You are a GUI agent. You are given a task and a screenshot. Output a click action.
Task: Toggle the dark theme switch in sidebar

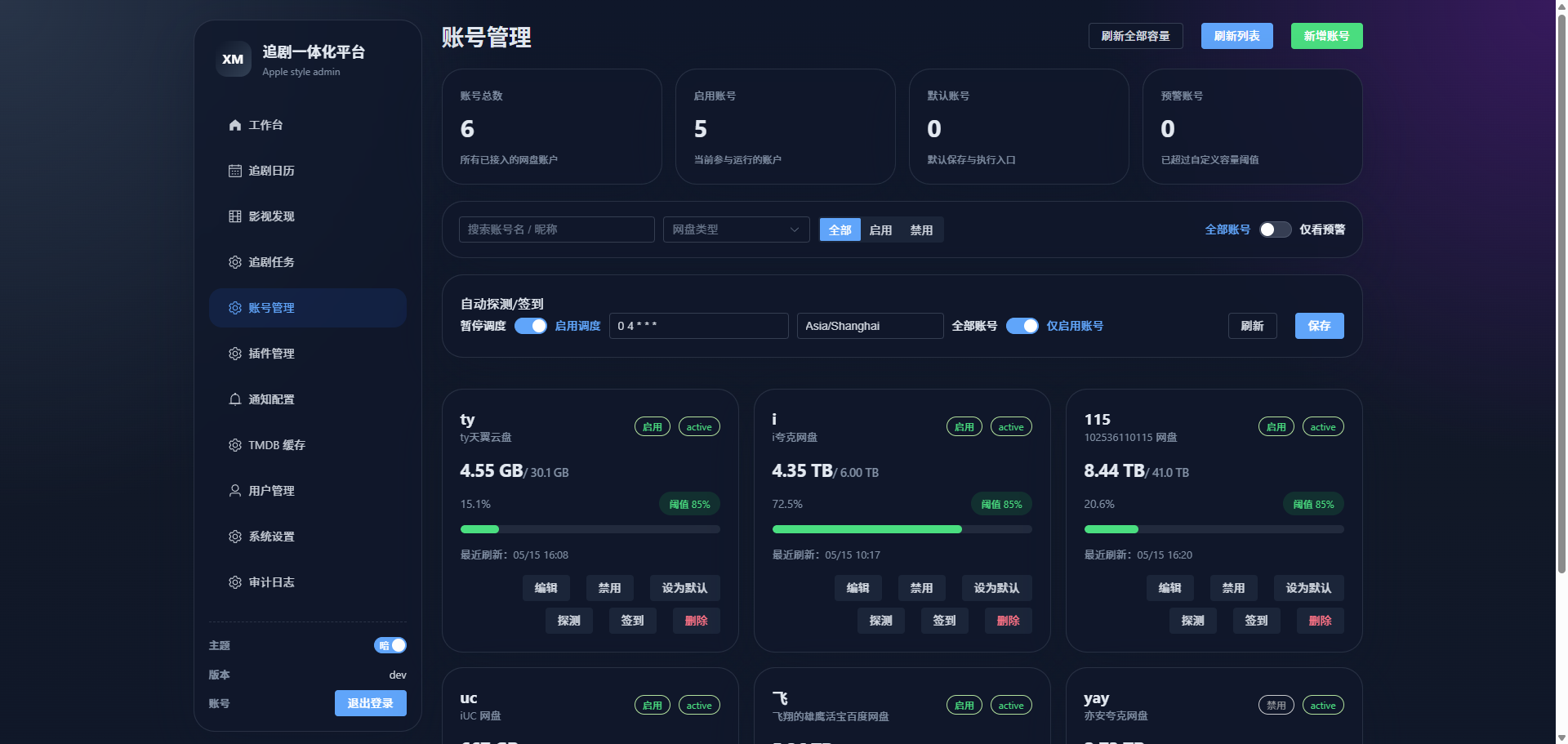pyautogui.click(x=390, y=645)
